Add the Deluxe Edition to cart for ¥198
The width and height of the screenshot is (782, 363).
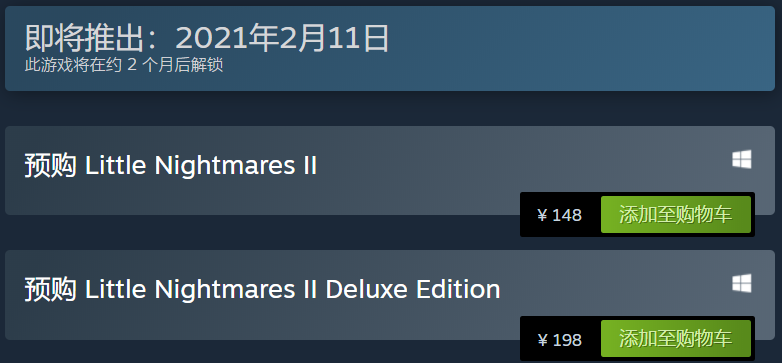[x=675, y=339]
